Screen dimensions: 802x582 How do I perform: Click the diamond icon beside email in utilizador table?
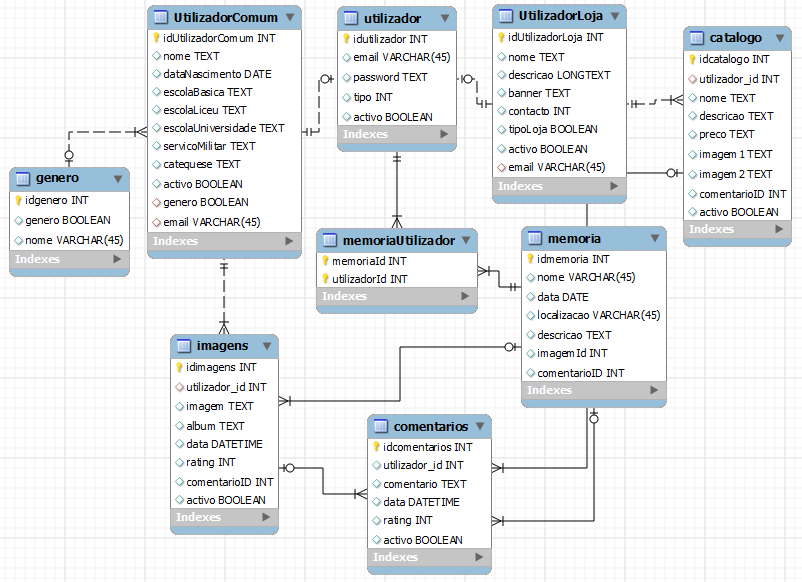346,57
